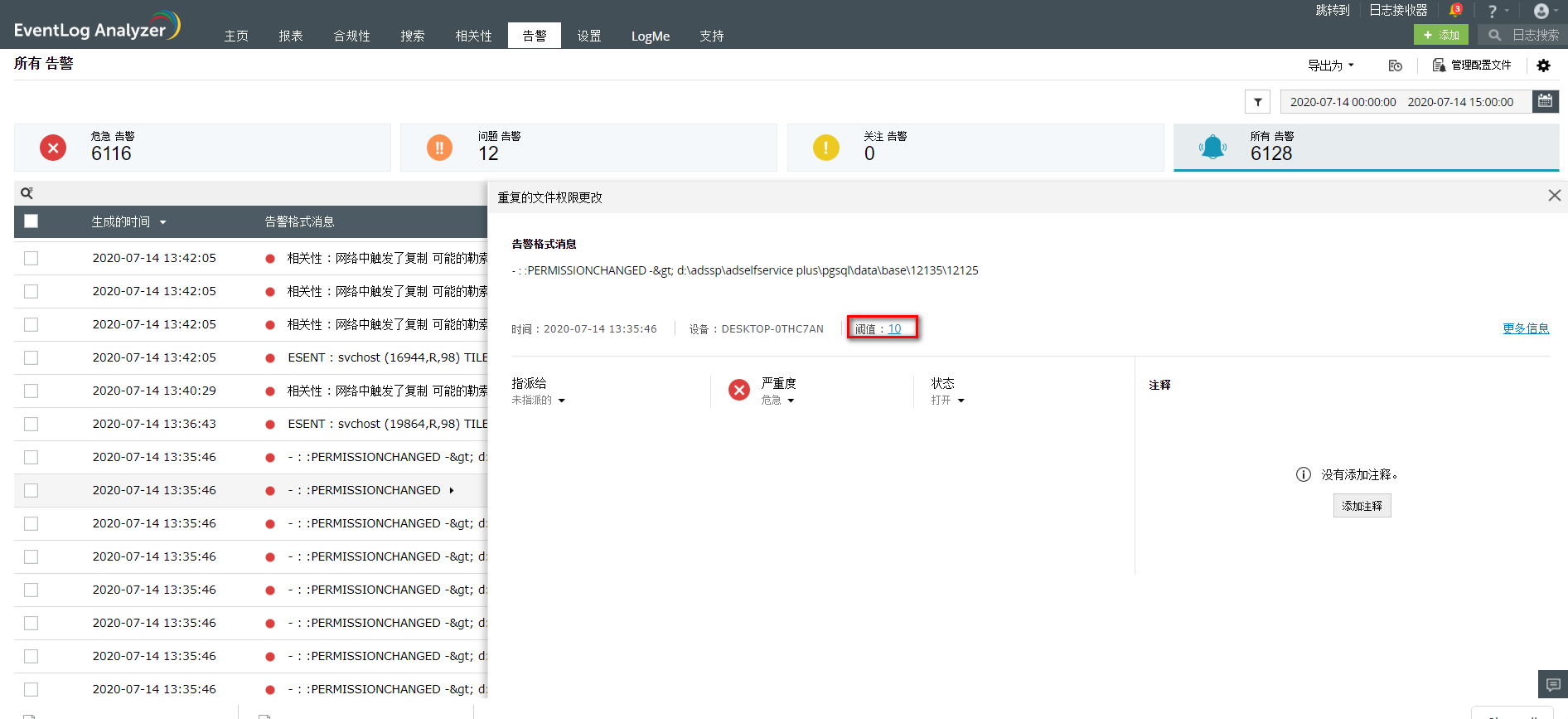Open the 支持 support tab
The height and width of the screenshot is (719, 1568).
pos(712,36)
